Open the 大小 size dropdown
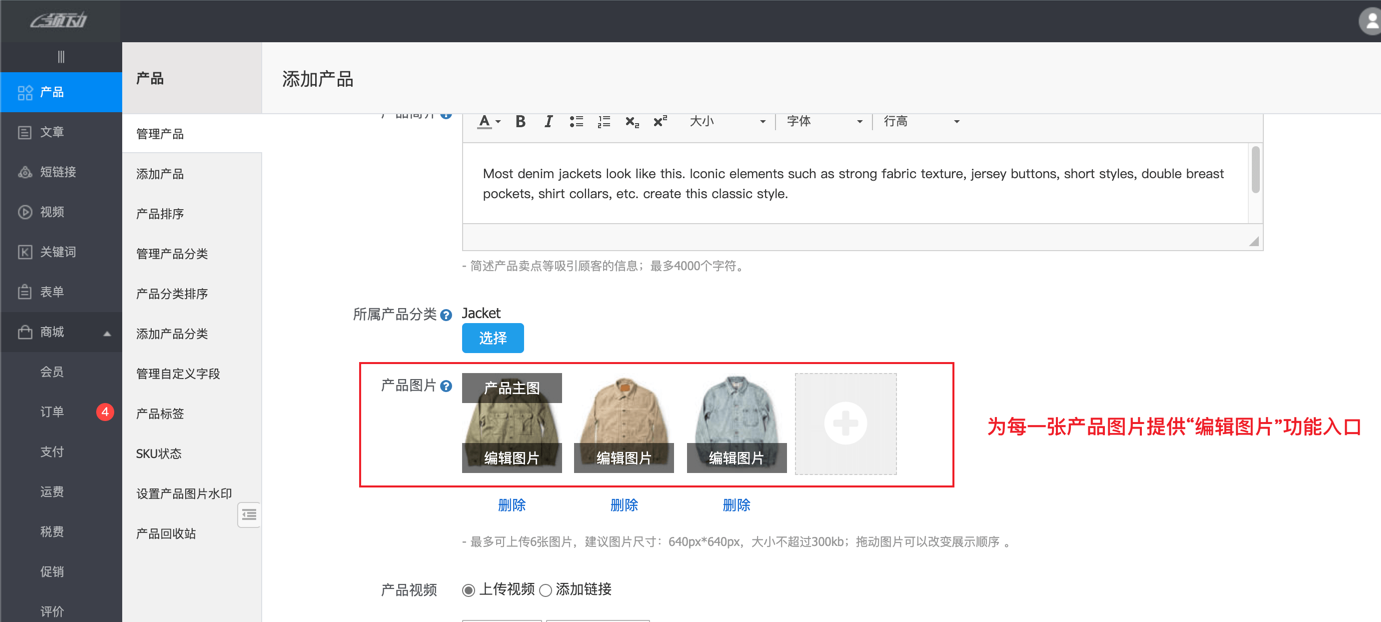The image size is (1381, 622). click(728, 121)
